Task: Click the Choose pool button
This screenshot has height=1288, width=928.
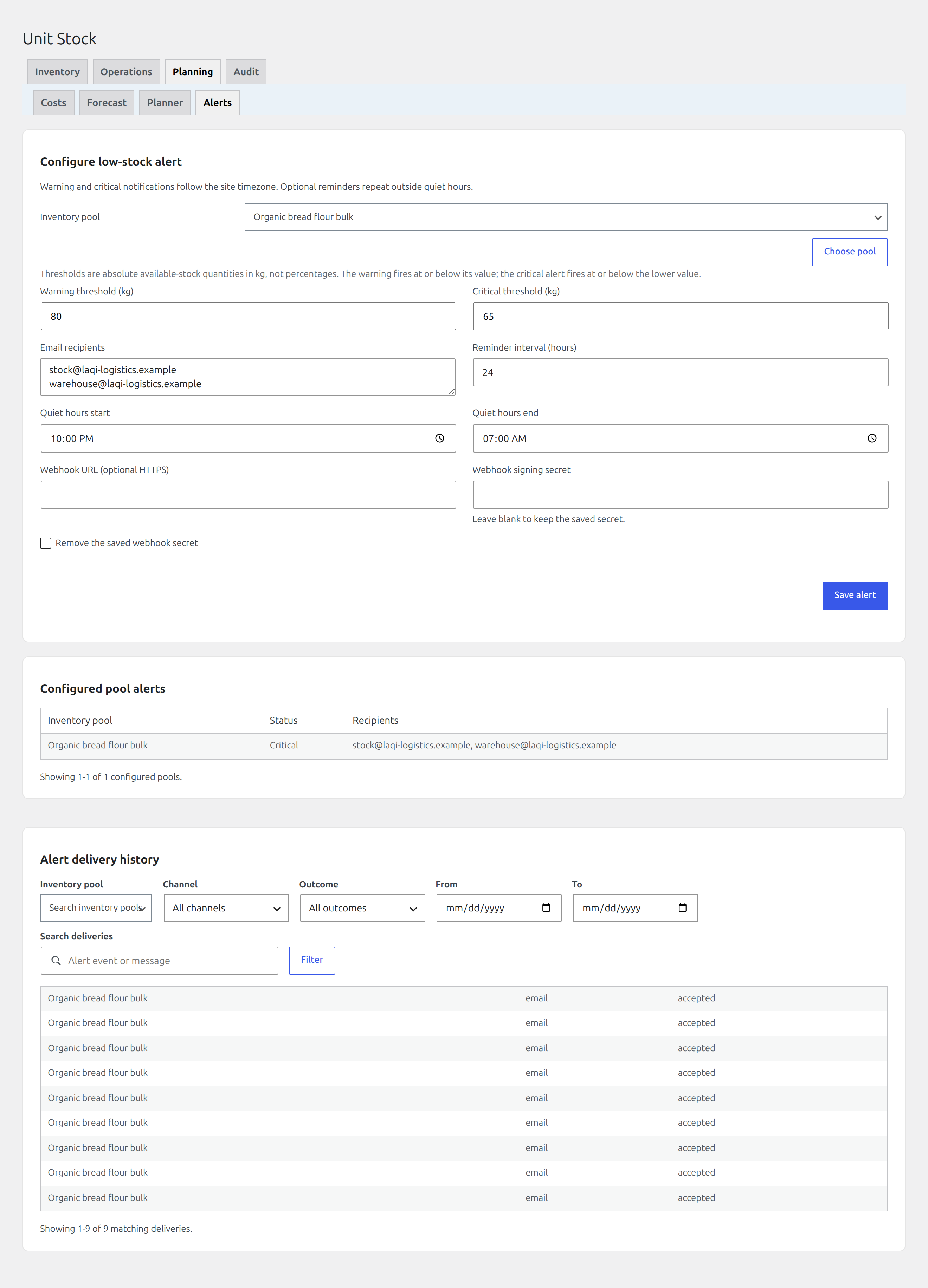Action: (x=850, y=252)
